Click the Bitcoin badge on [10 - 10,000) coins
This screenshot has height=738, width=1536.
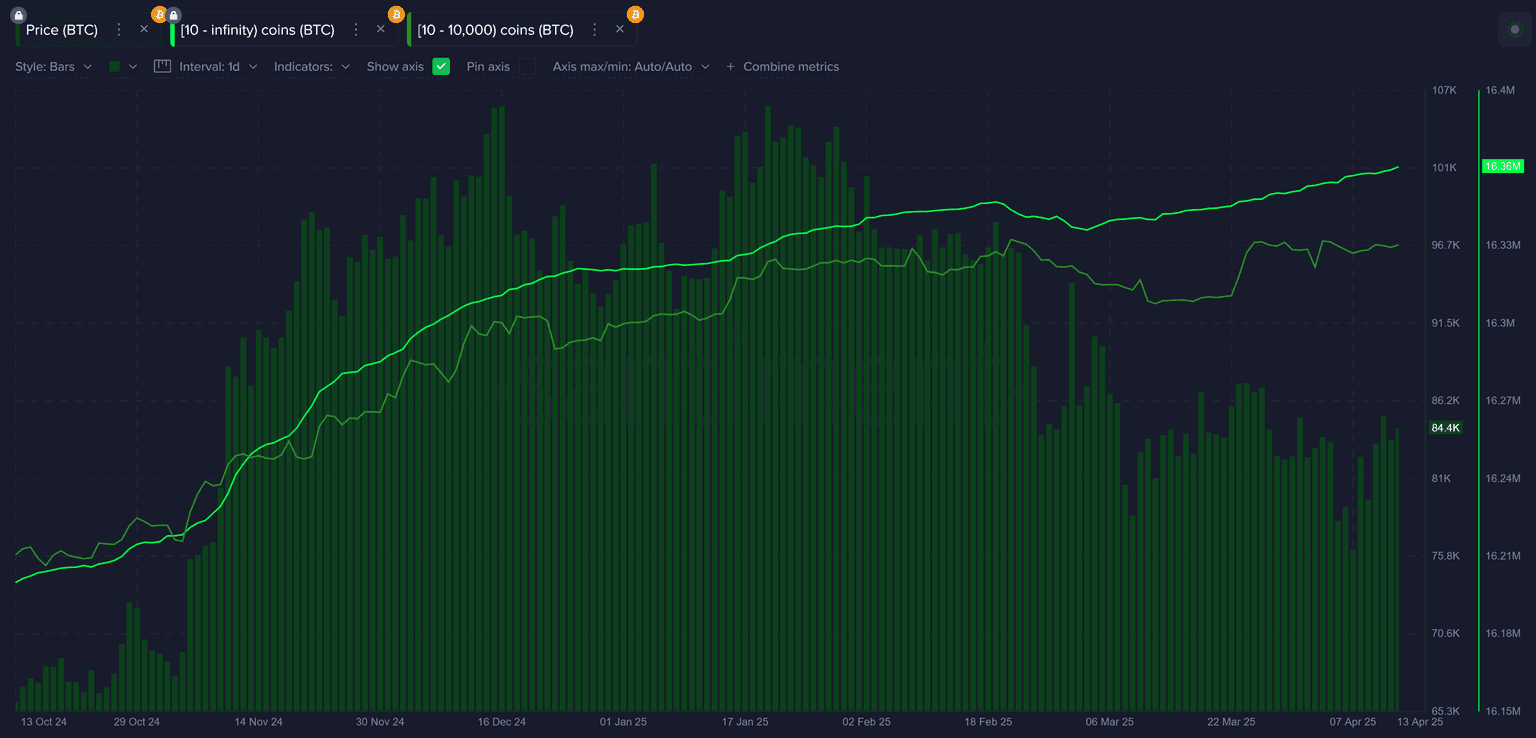coord(635,14)
